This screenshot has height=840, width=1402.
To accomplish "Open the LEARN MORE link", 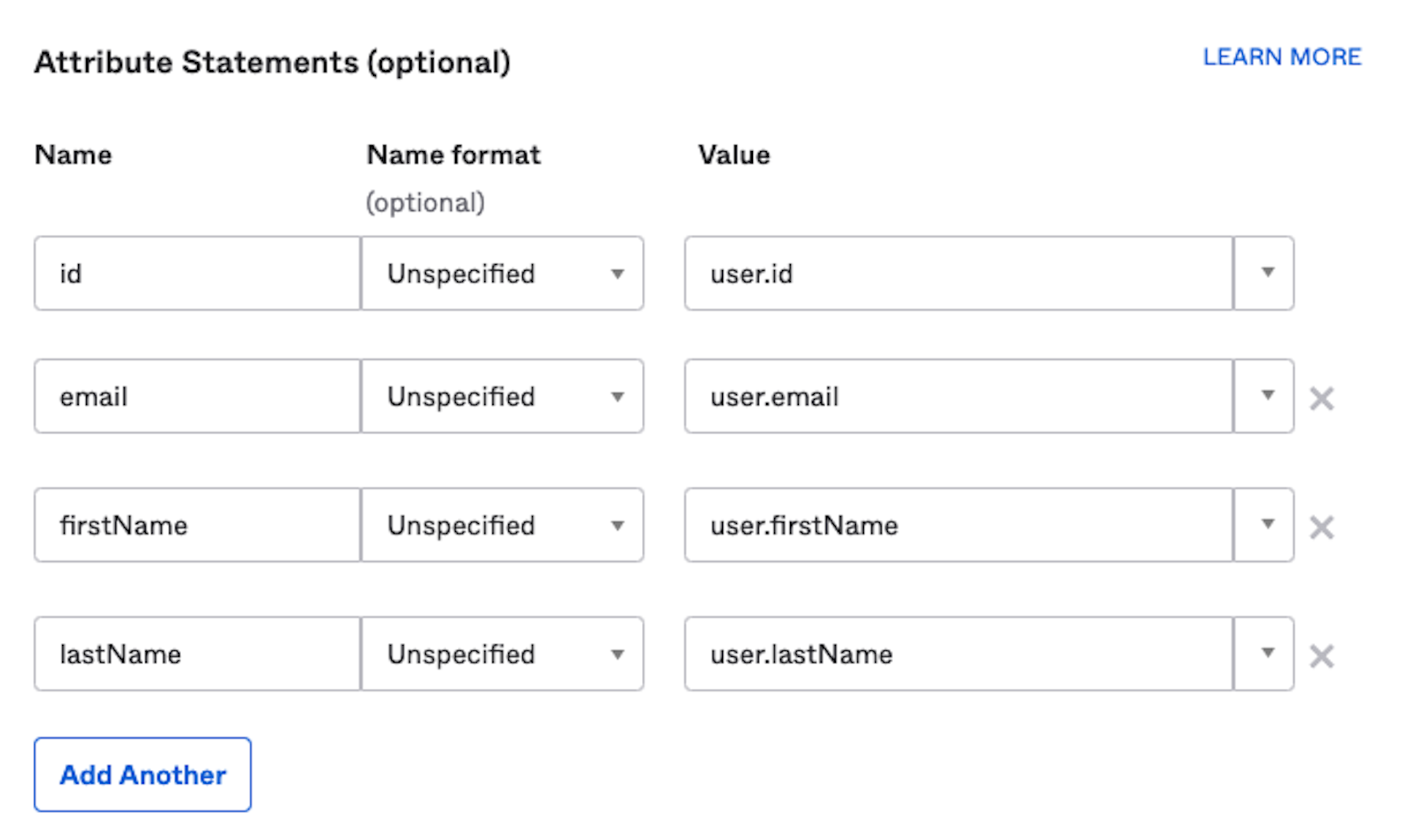I will [x=1282, y=57].
